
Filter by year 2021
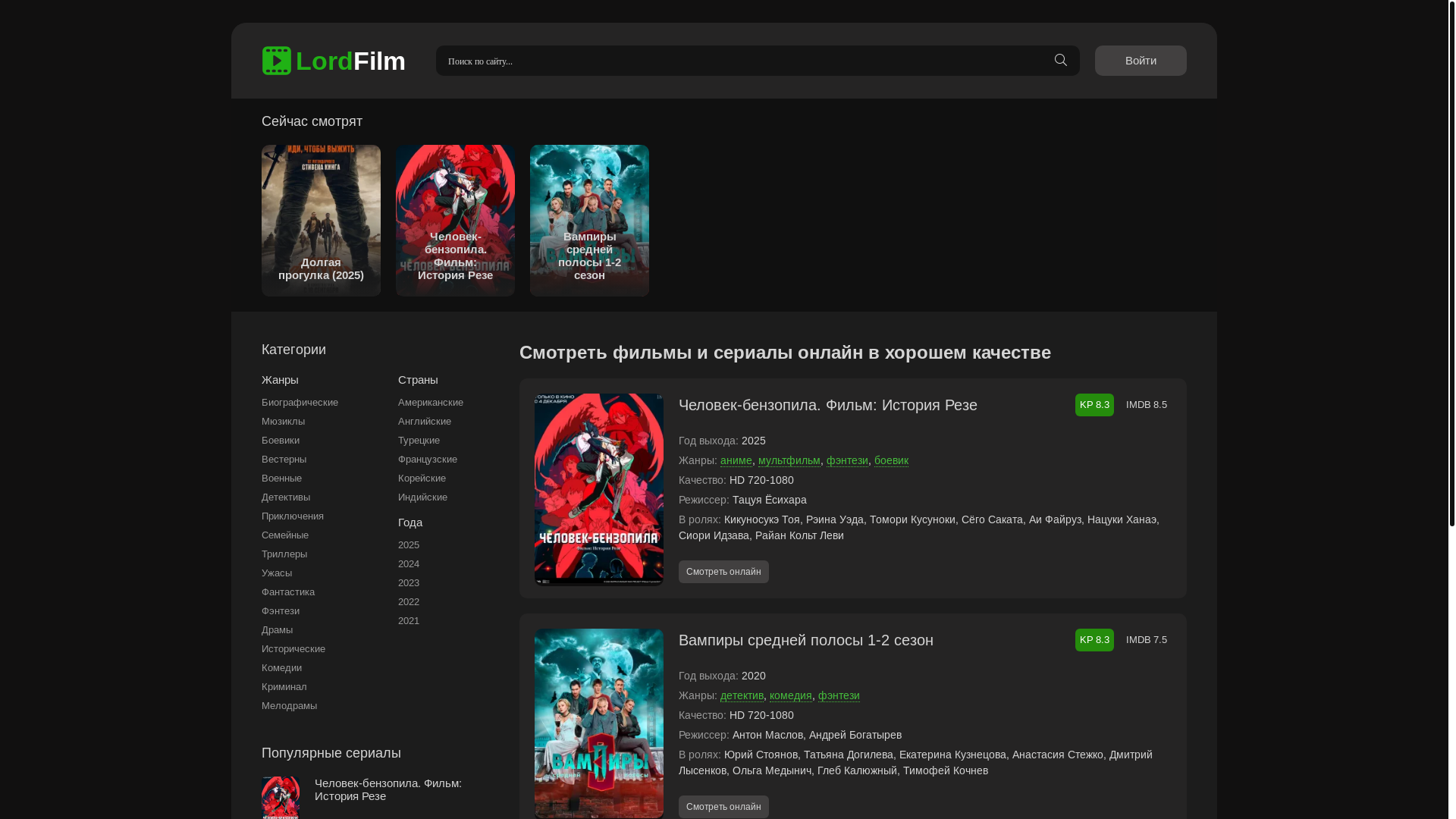[x=409, y=621]
